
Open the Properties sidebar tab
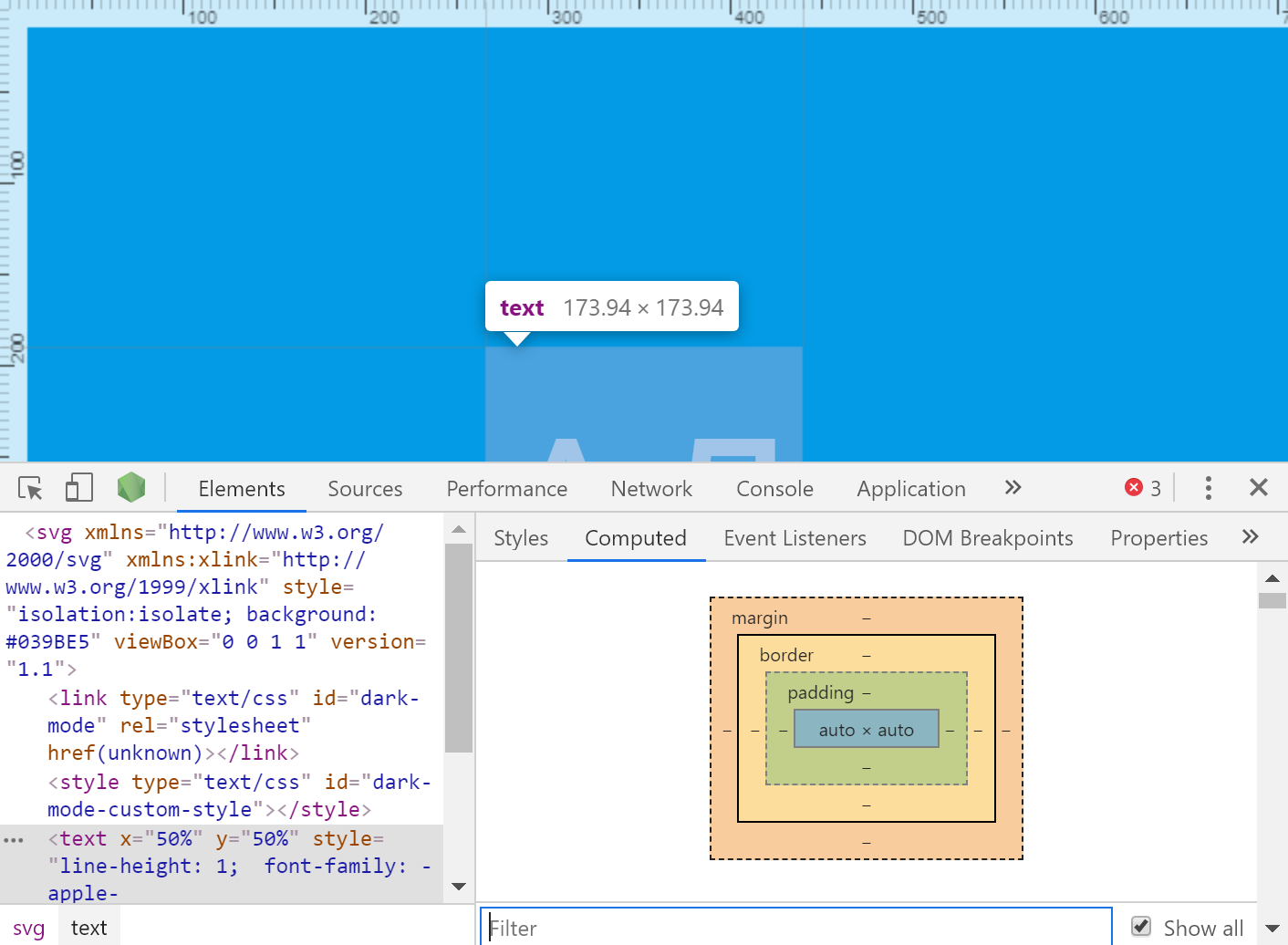1158,538
